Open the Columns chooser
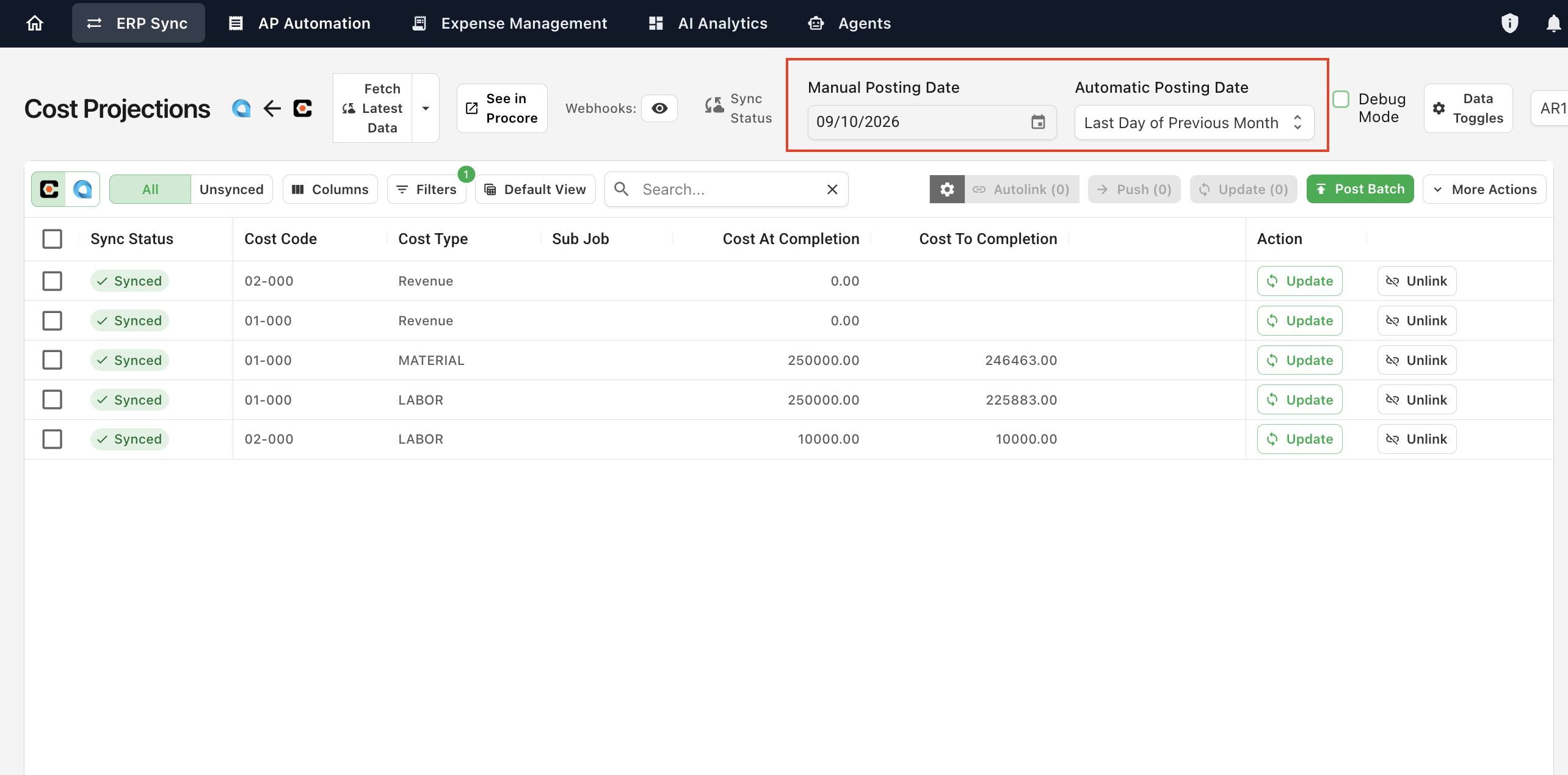Image resolution: width=1568 pixels, height=775 pixels. [x=330, y=189]
